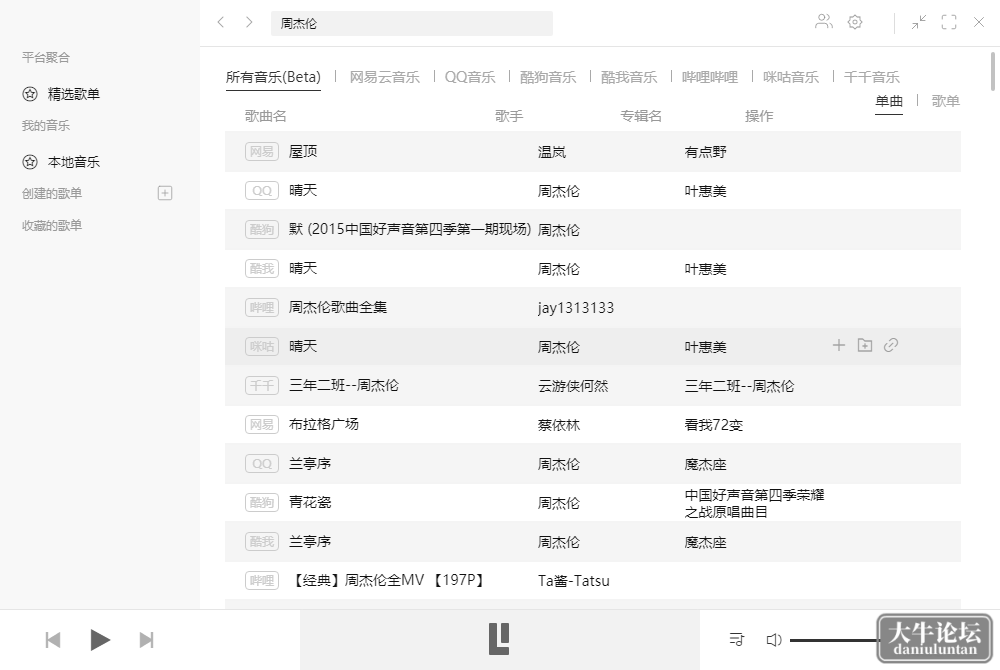Switch to the 网易云音乐 tab

point(385,77)
